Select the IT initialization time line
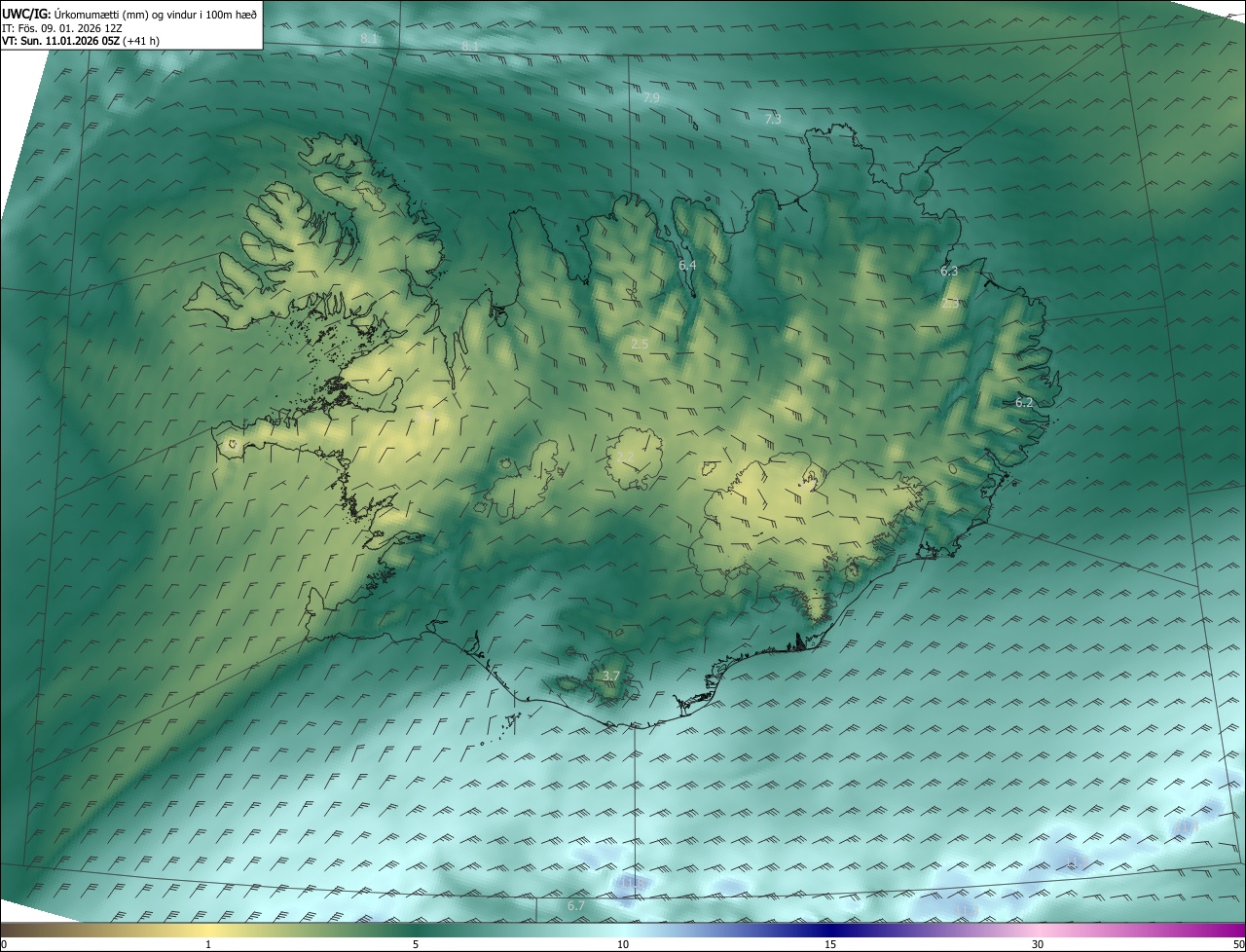 [x=62, y=27]
